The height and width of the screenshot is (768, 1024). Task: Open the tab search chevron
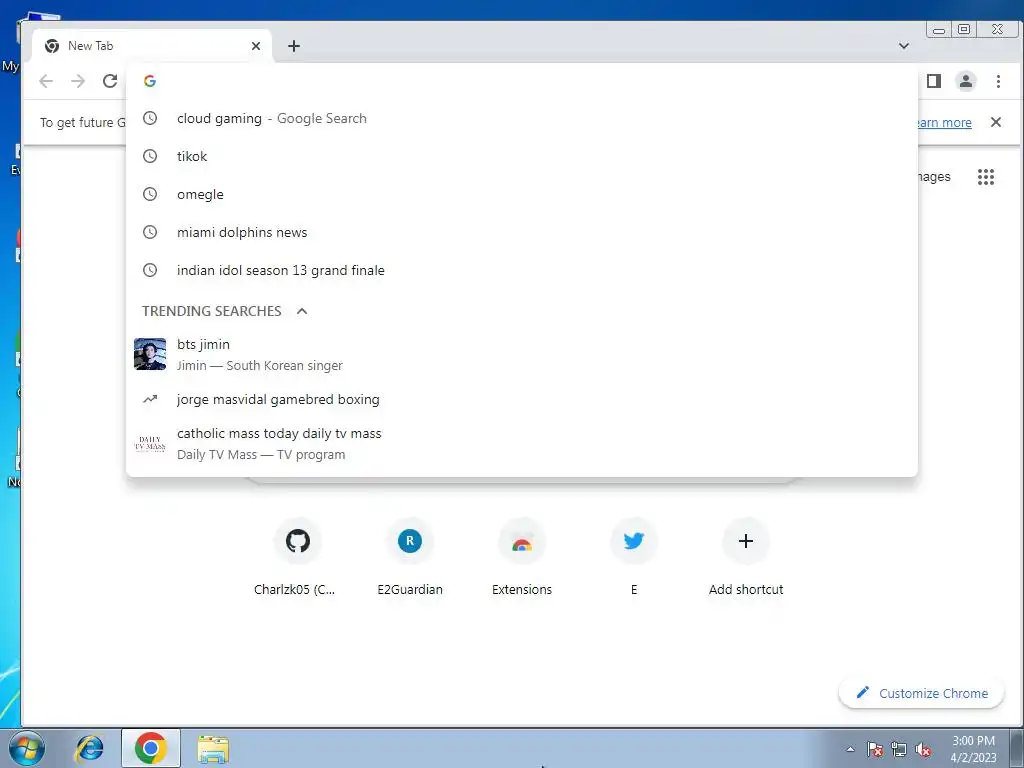pos(904,46)
